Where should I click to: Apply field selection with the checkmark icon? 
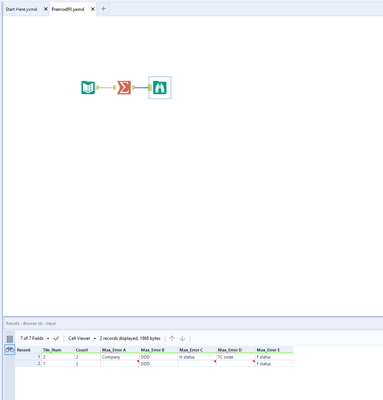(56, 338)
